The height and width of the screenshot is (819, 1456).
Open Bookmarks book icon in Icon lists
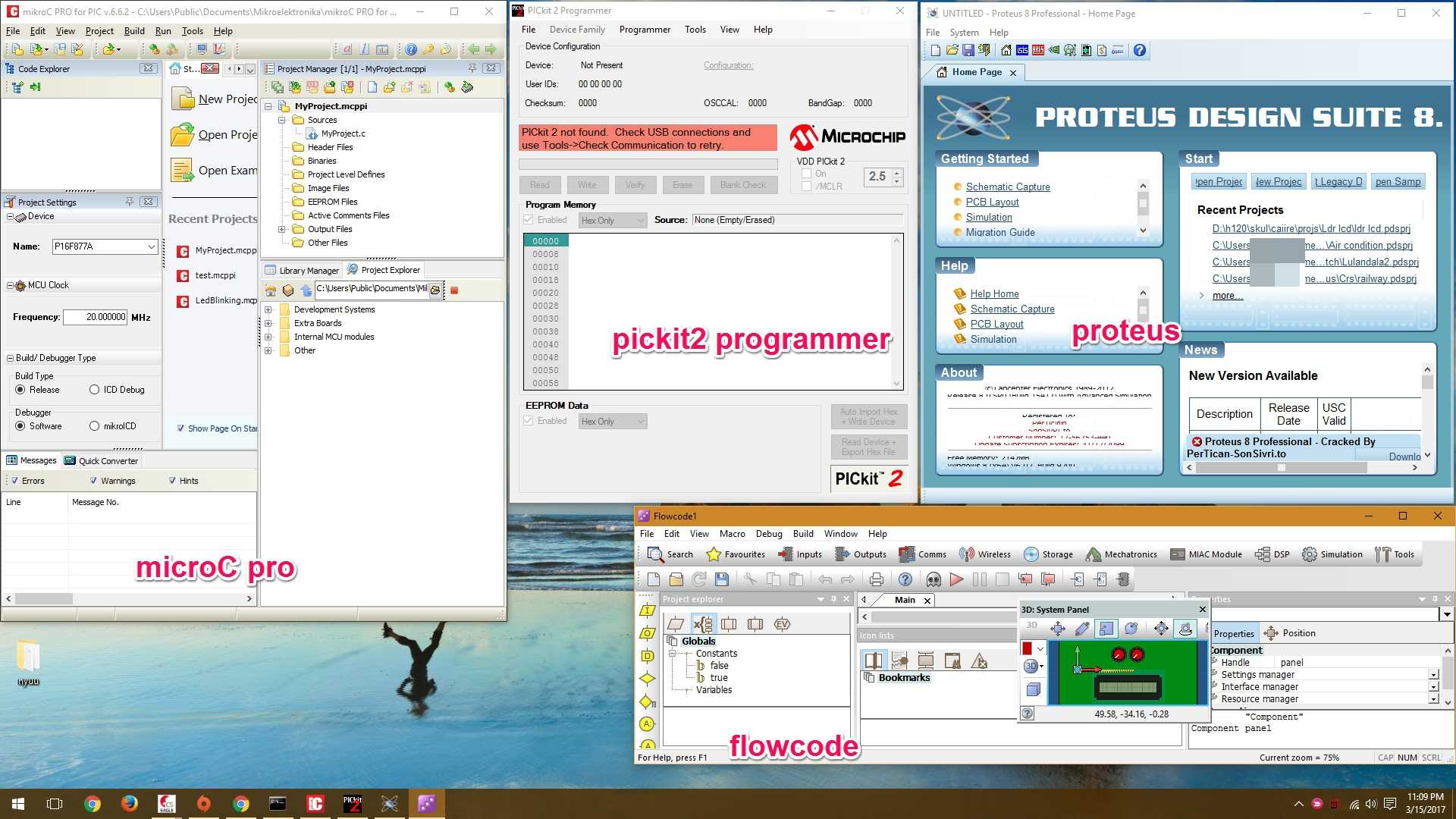[874, 661]
